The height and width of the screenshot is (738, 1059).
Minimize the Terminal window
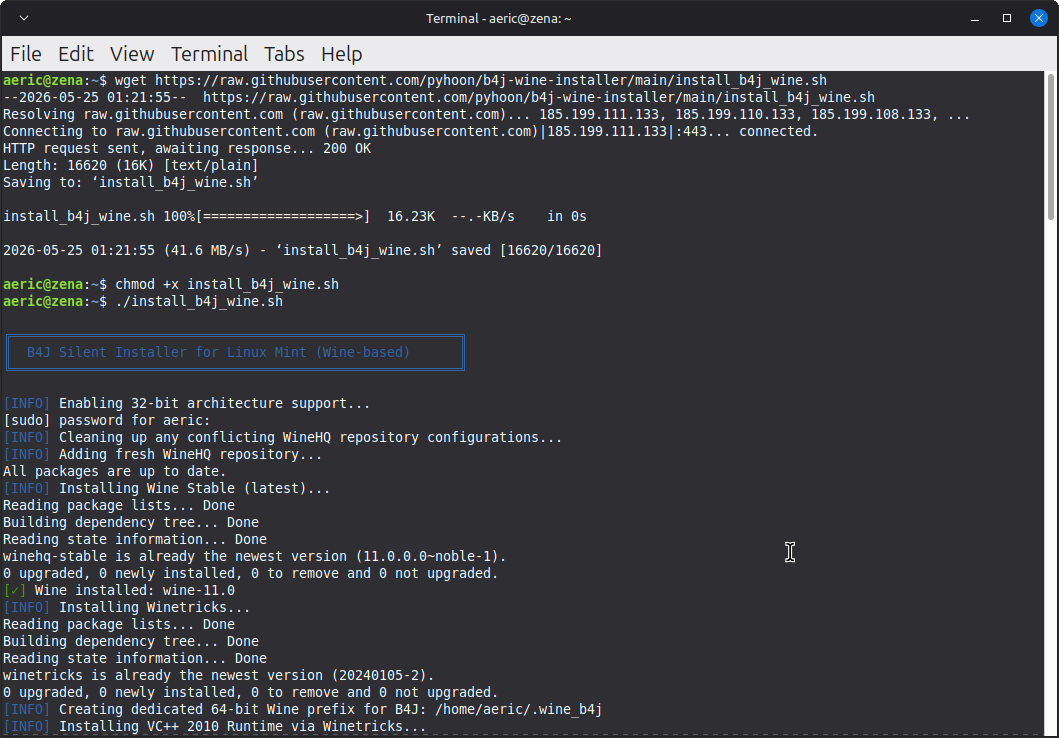click(x=975, y=18)
